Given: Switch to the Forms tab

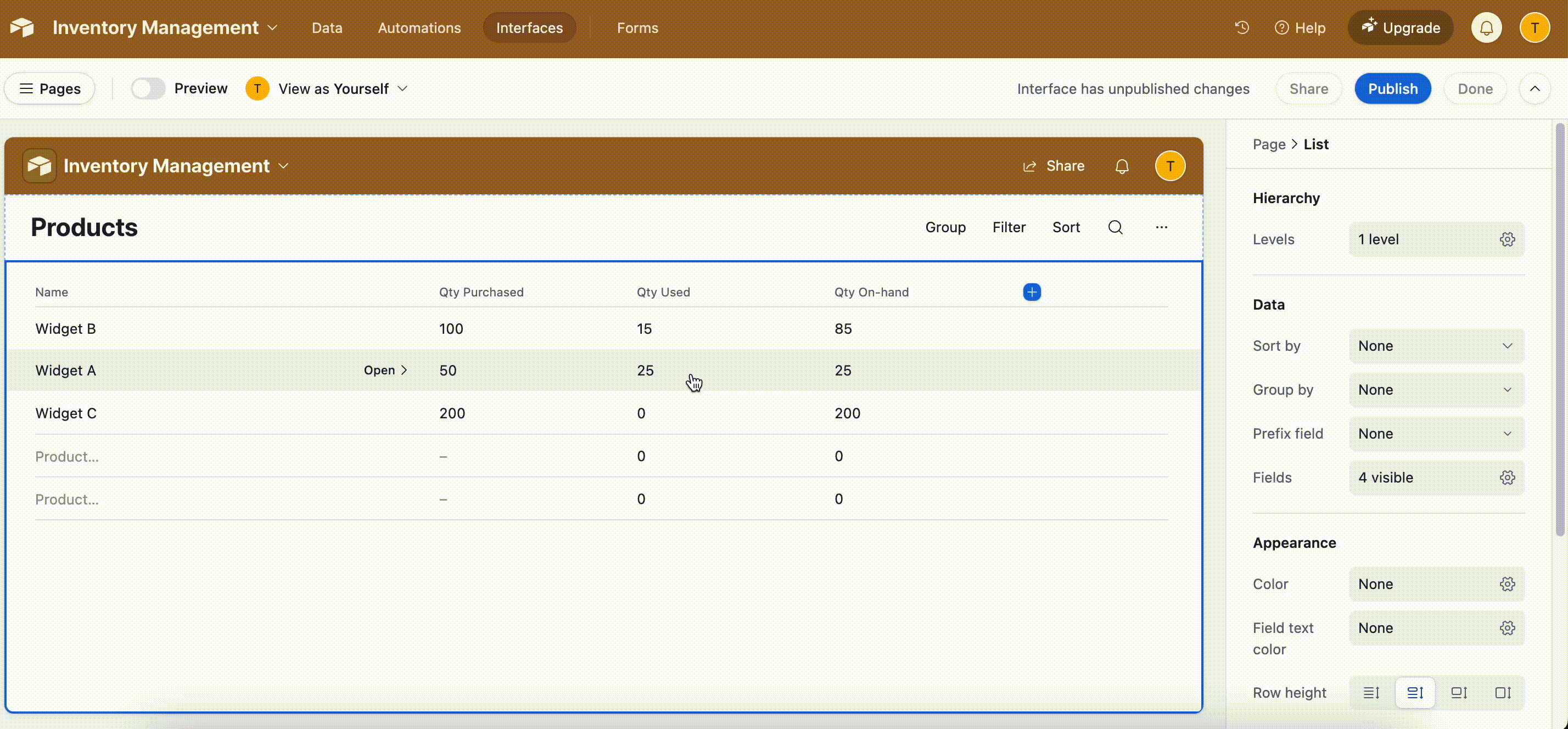Looking at the screenshot, I should tap(637, 27).
